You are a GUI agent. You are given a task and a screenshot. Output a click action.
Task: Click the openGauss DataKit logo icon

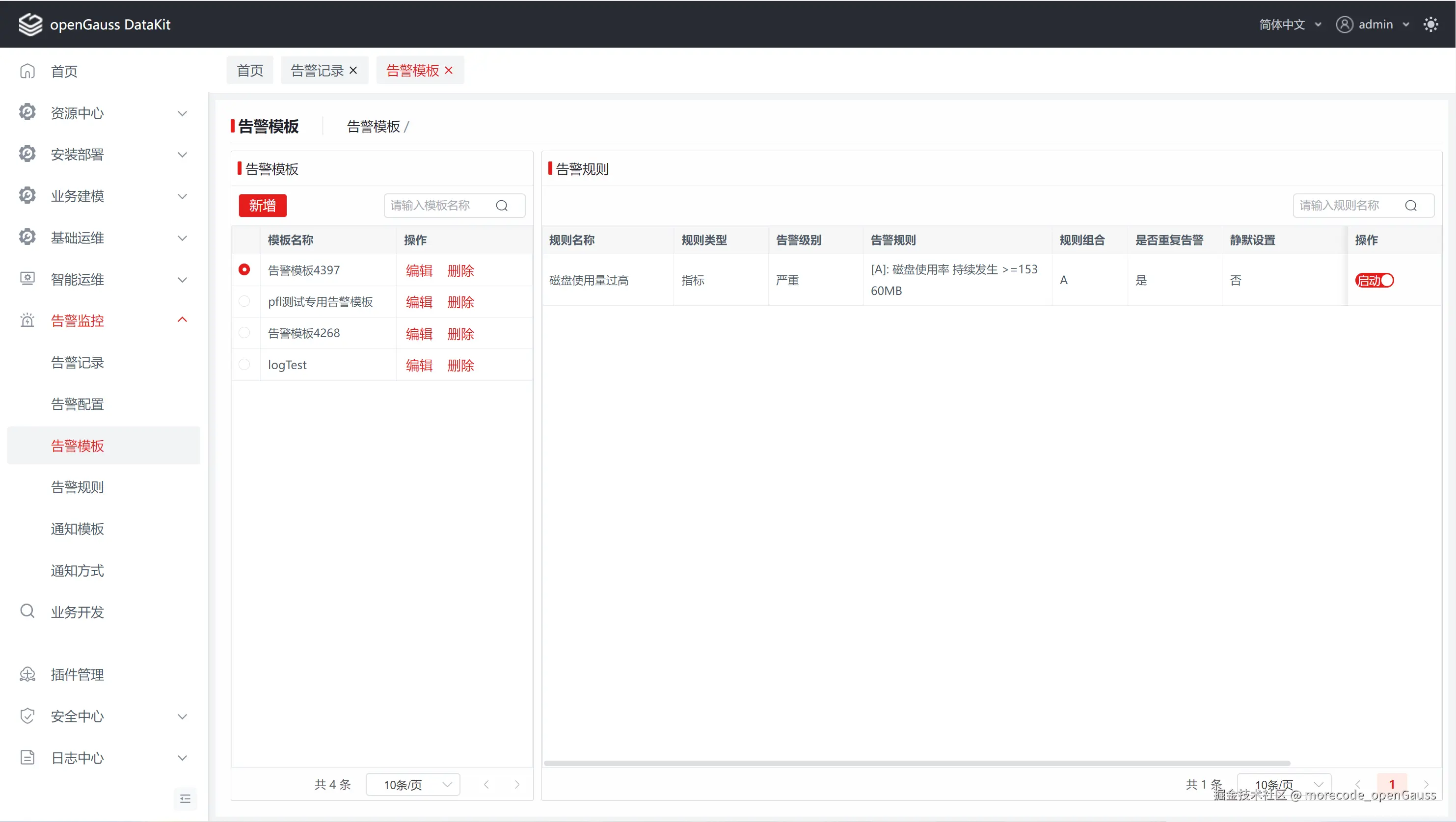[30, 25]
